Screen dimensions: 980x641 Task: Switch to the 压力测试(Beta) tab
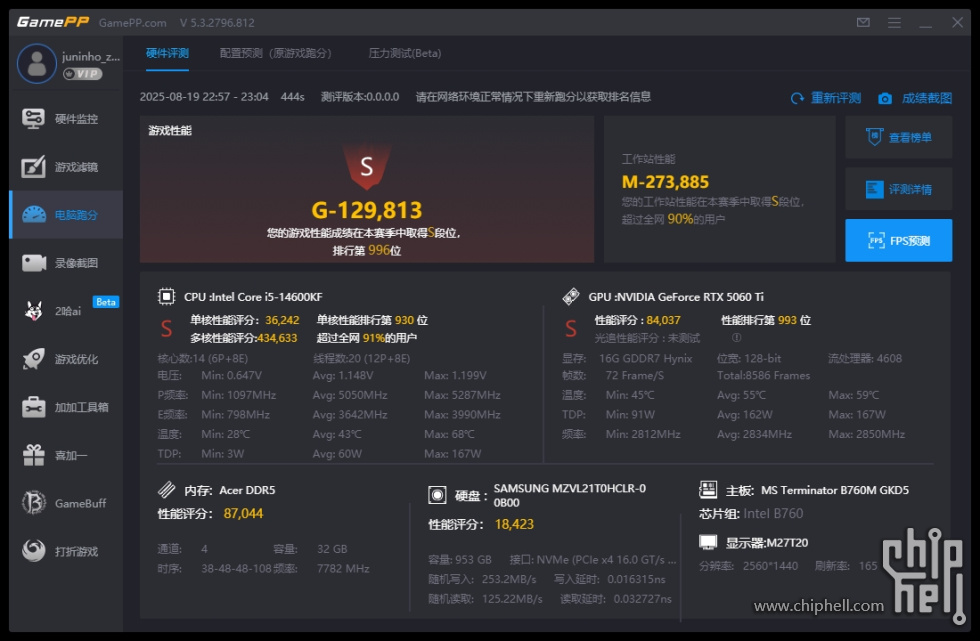(x=405, y=54)
